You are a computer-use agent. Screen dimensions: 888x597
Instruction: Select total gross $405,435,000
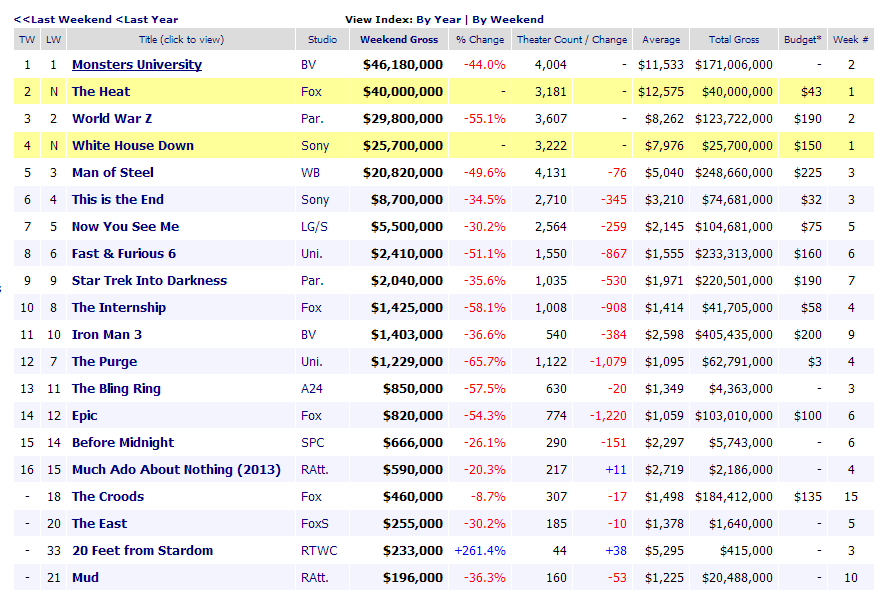(x=734, y=335)
